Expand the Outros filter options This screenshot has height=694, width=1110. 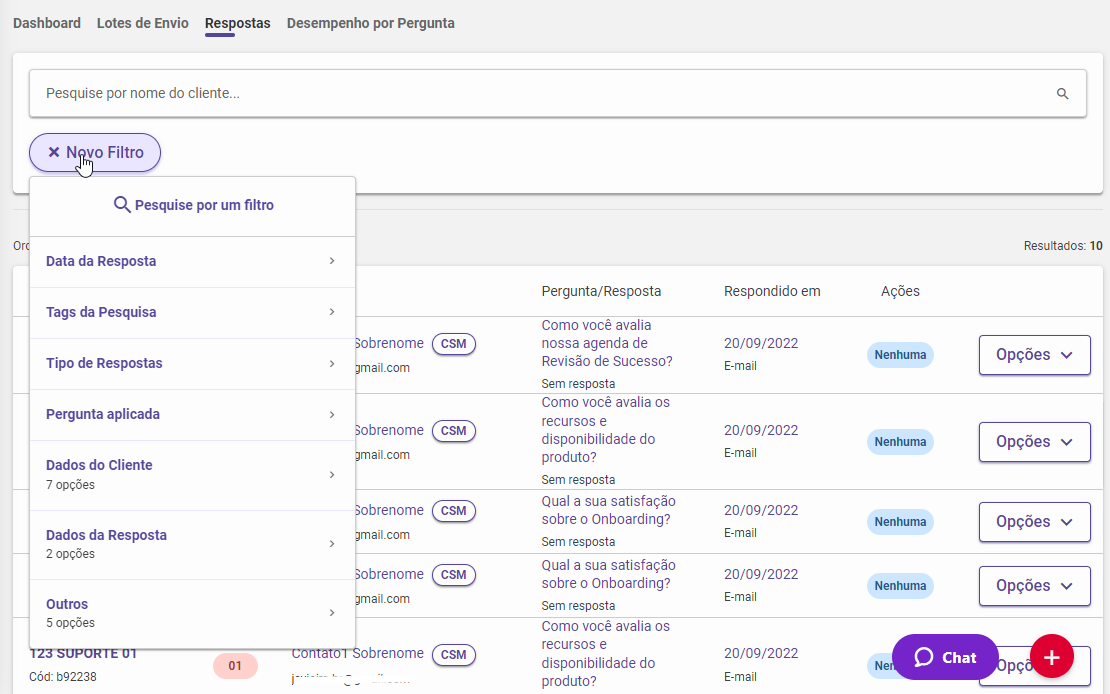pyautogui.click(x=192, y=613)
